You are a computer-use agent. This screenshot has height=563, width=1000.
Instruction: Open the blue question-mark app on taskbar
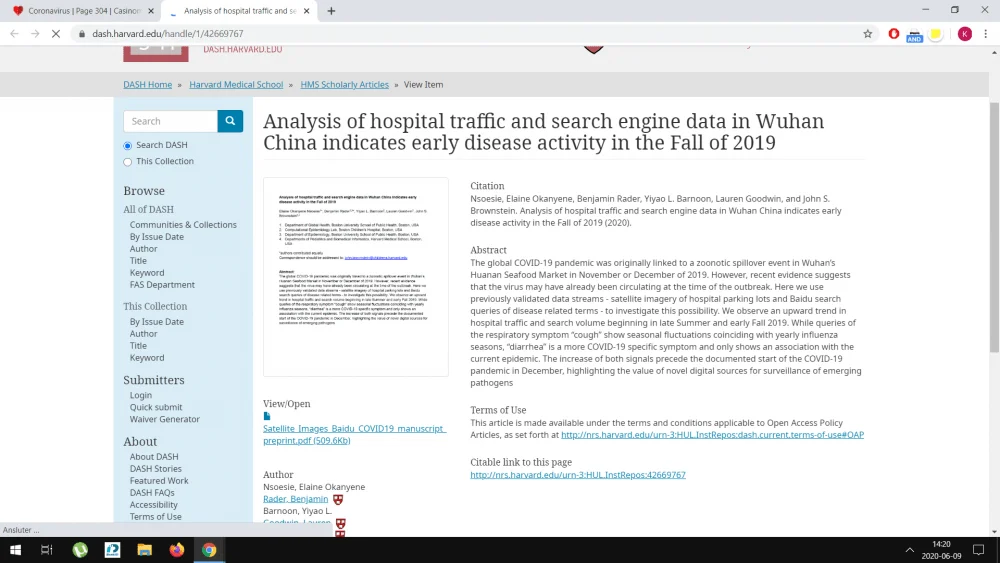tap(112, 550)
